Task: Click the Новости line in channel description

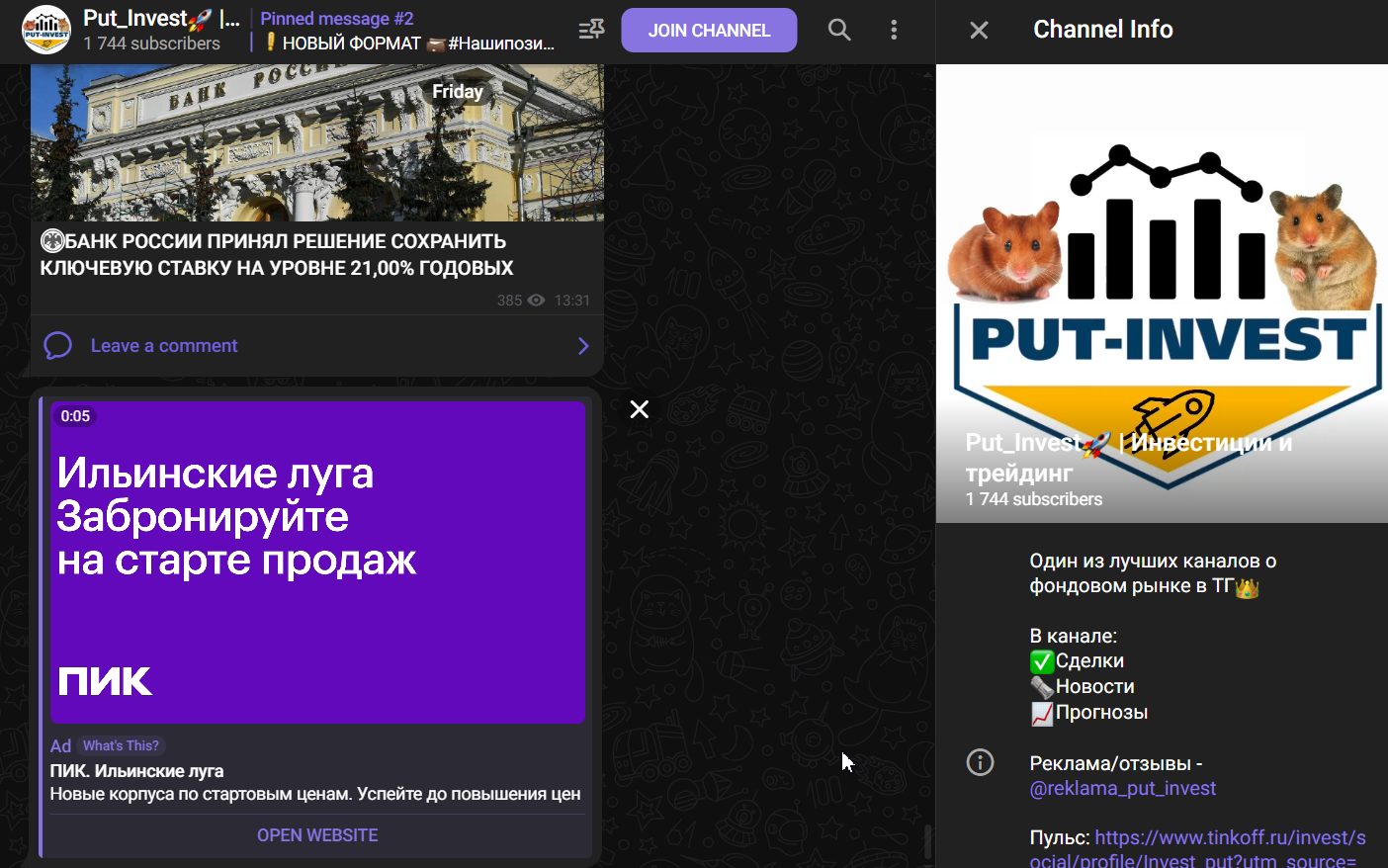Action: click(1082, 686)
